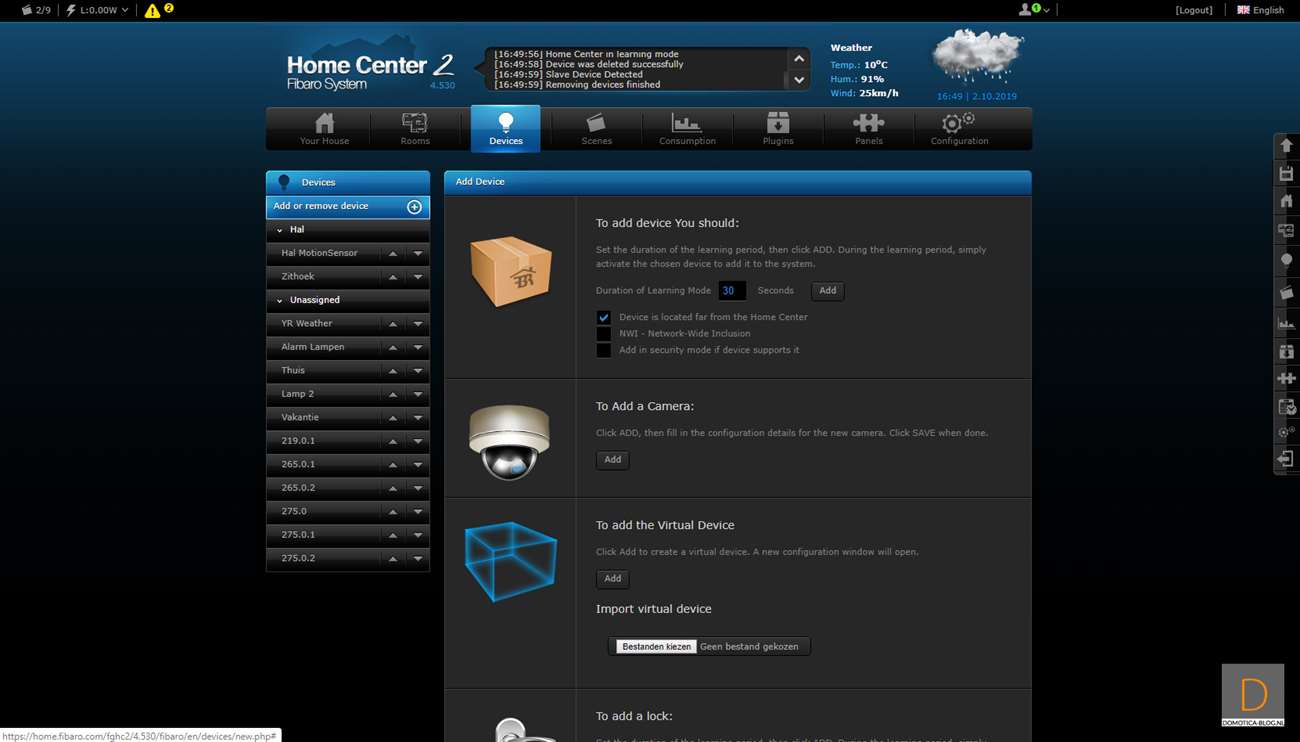Click the Logout link
Image resolution: width=1300 pixels, height=742 pixels.
(x=1194, y=10)
